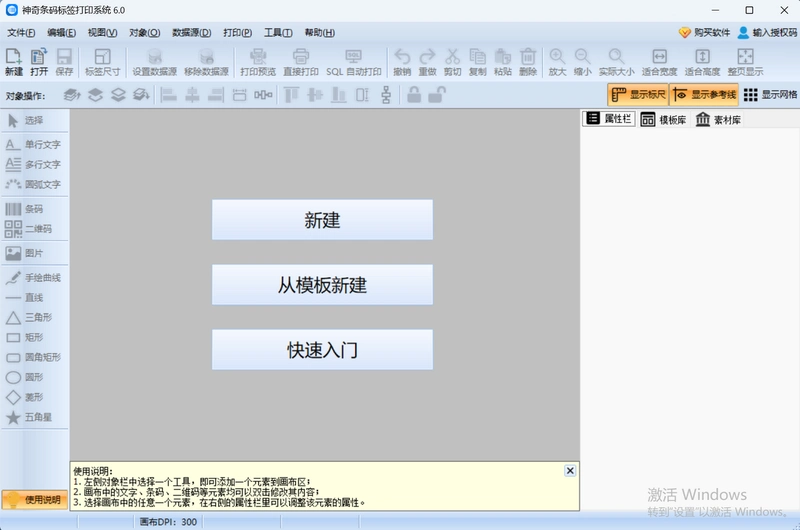Switch to the 素材库 tab
This screenshot has width=800, height=530.
pos(718,120)
